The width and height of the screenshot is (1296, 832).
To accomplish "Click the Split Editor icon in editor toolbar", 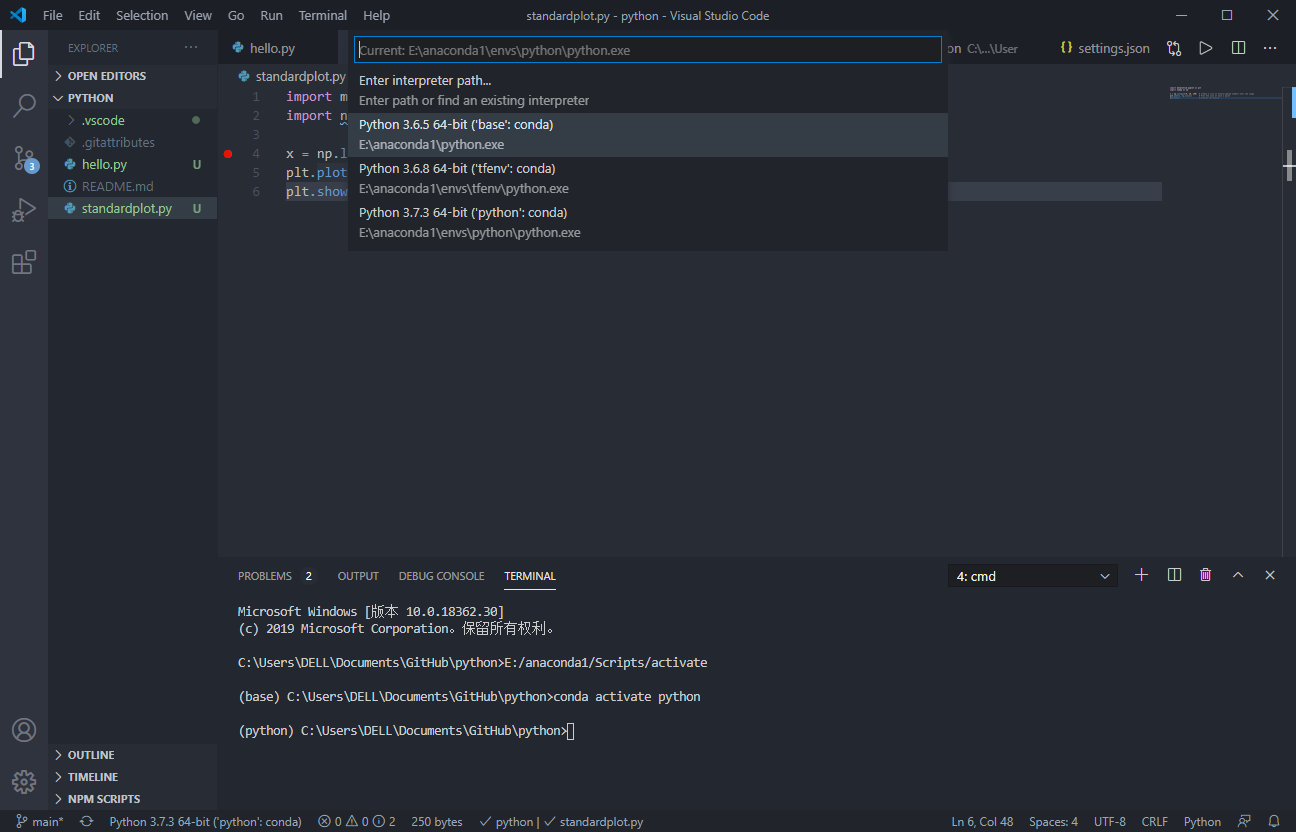I will pyautogui.click(x=1237, y=47).
